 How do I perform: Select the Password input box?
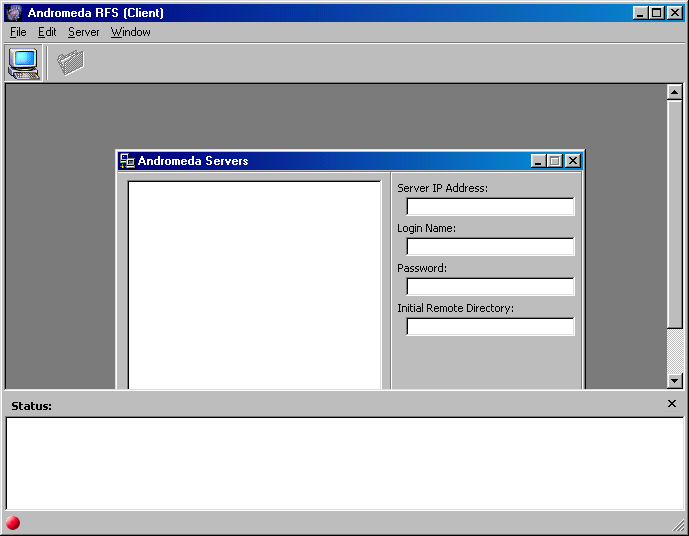pyautogui.click(x=490, y=287)
